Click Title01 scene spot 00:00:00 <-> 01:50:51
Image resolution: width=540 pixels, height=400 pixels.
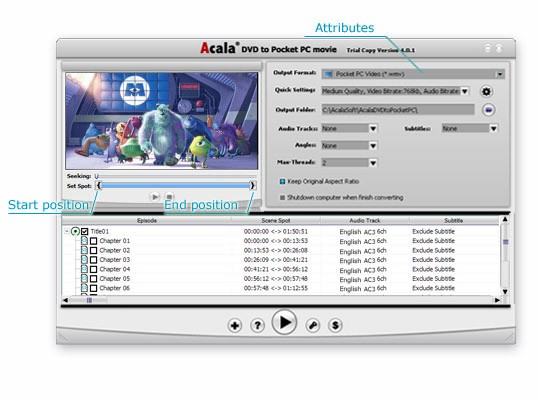(276, 232)
